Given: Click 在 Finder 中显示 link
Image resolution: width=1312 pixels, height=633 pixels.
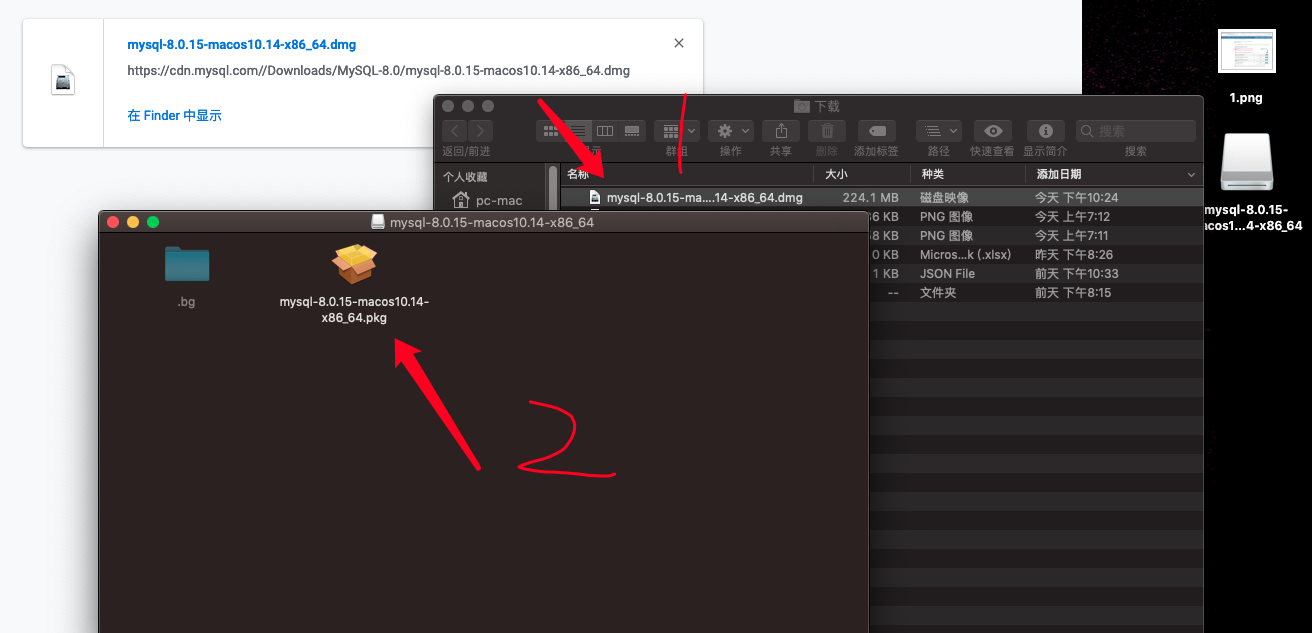Looking at the screenshot, I should (x=174, y=116).
